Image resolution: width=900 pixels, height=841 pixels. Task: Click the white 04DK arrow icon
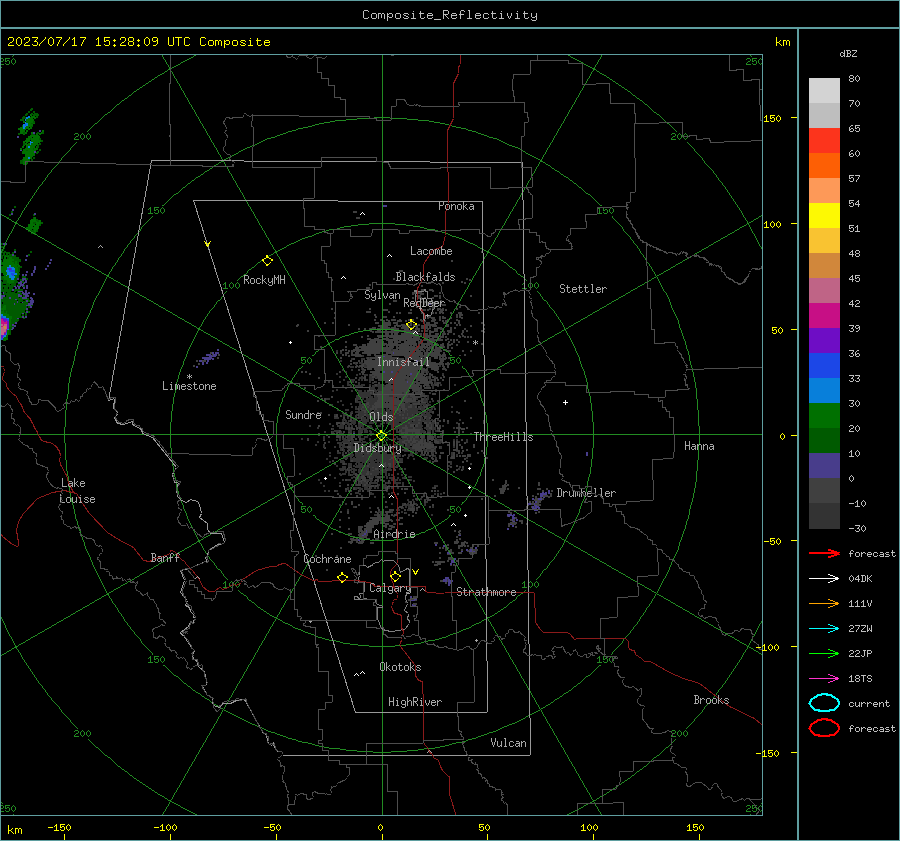(824, 578)
